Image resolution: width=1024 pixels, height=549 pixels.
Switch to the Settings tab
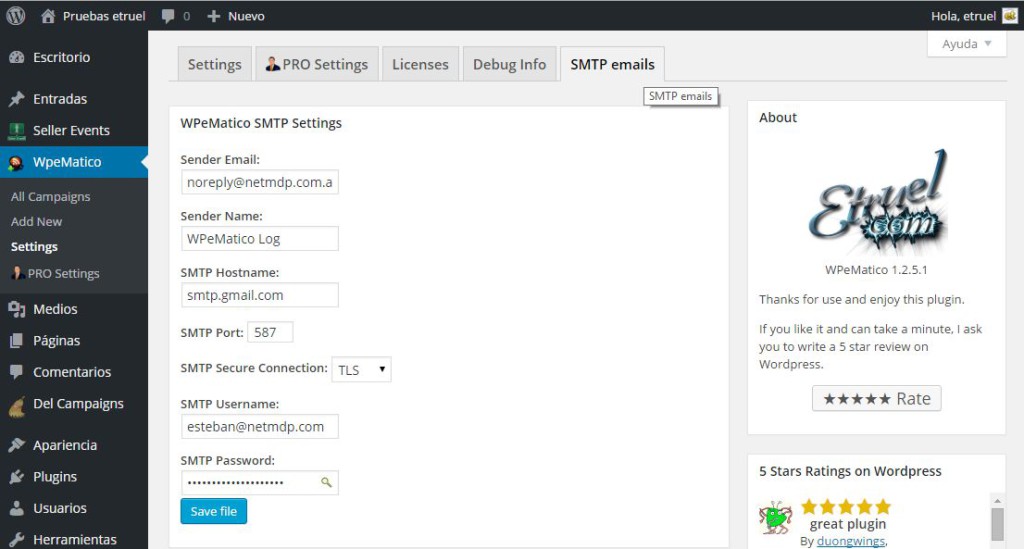tap(214, 64)
